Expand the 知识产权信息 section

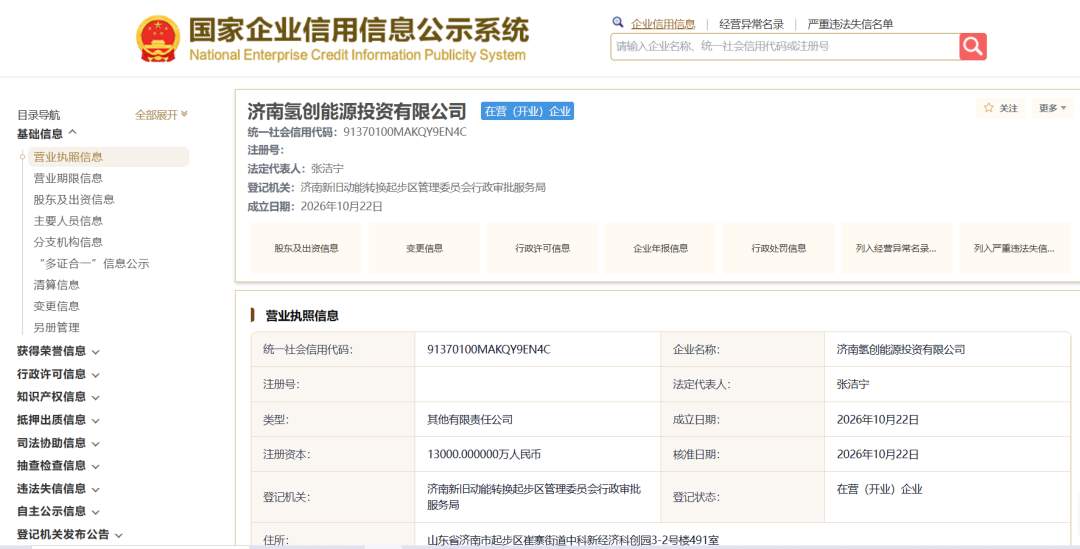[x=59, y=397]
